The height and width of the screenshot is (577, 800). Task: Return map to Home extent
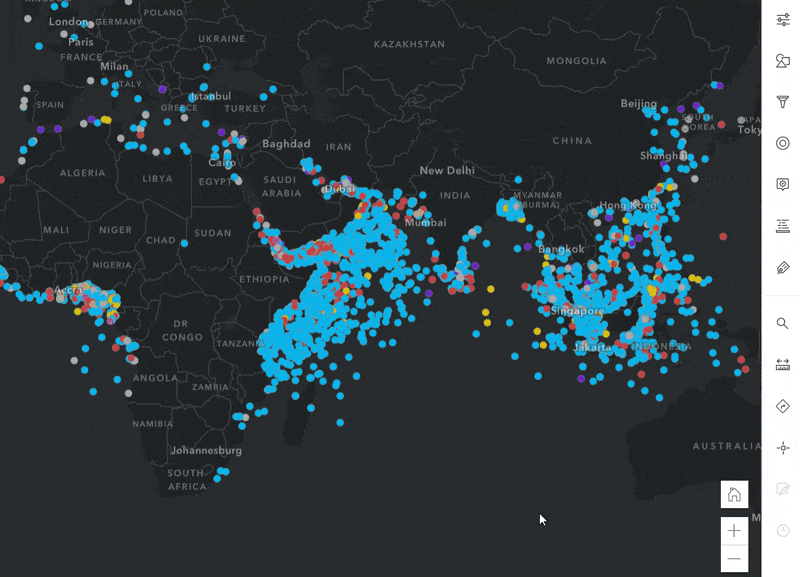click(x=734, y=494)
